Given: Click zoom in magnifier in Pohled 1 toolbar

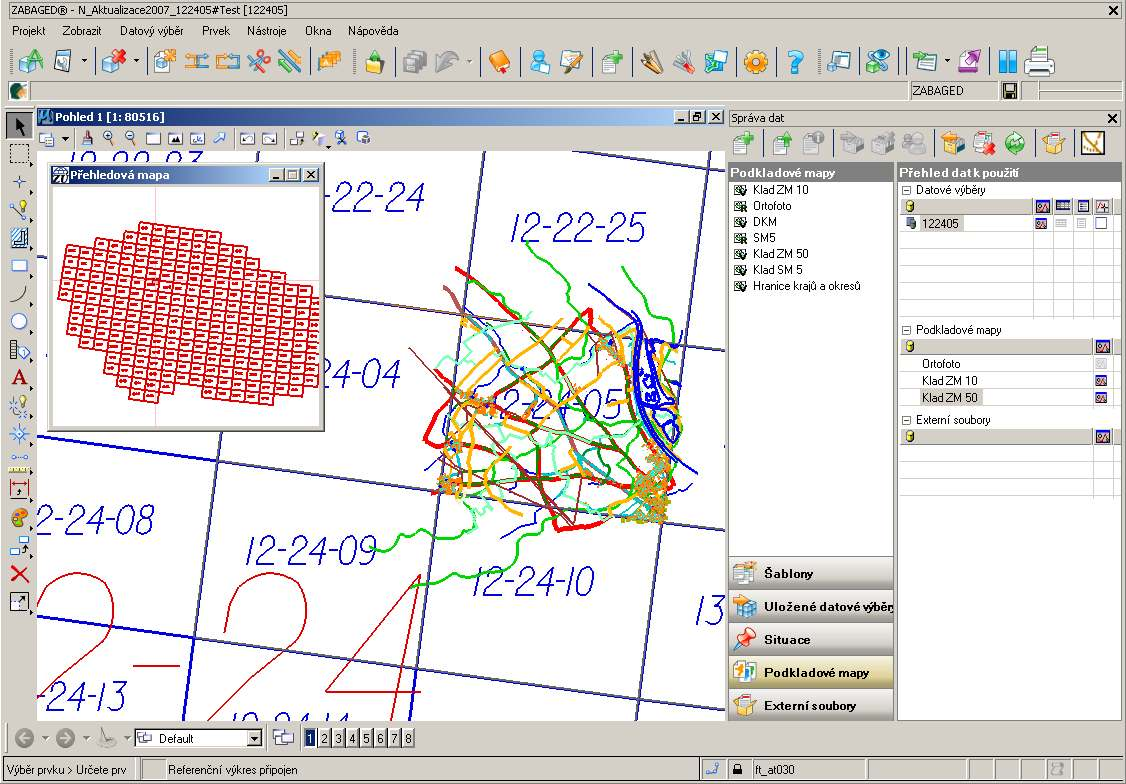Looking at the screenshot, I should (x=108, y=138).
